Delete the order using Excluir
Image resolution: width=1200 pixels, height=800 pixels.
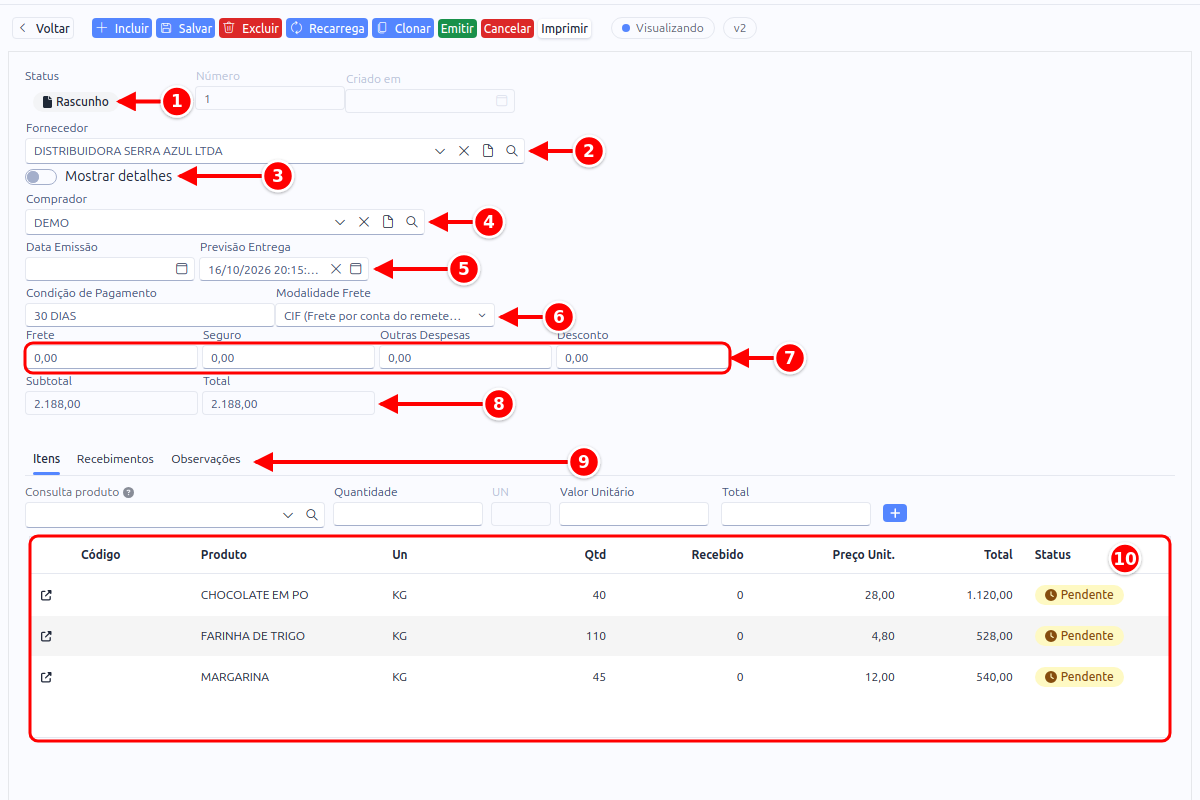pos(250,28)
